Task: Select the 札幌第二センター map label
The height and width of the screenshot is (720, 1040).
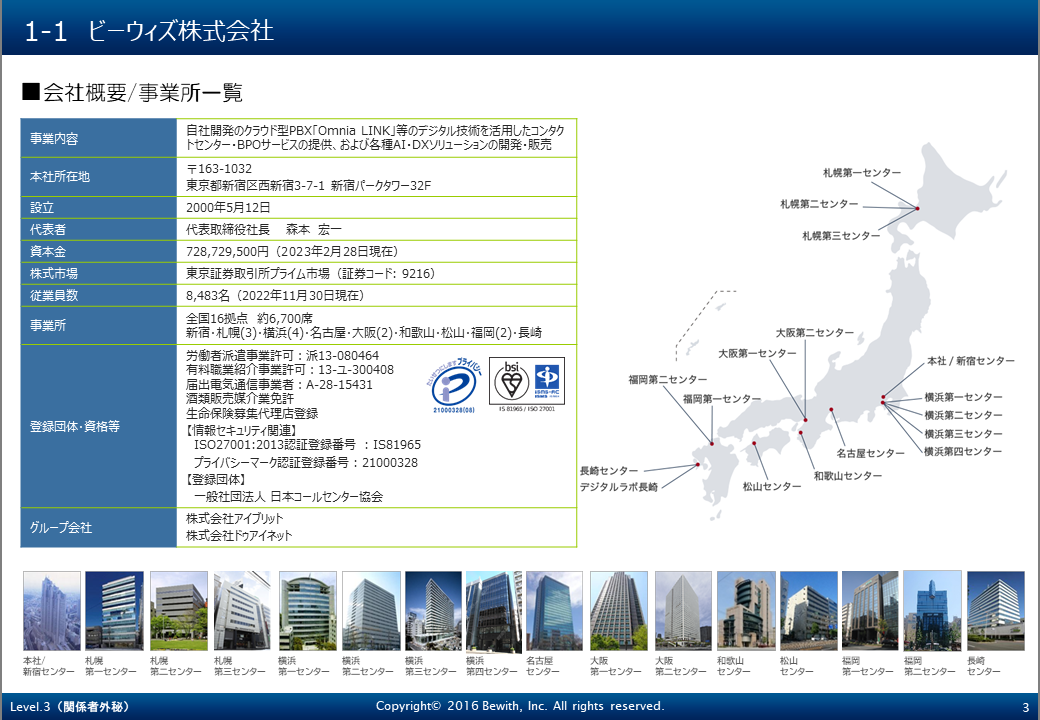Action: pyautogui.click(x=819, y=204)
